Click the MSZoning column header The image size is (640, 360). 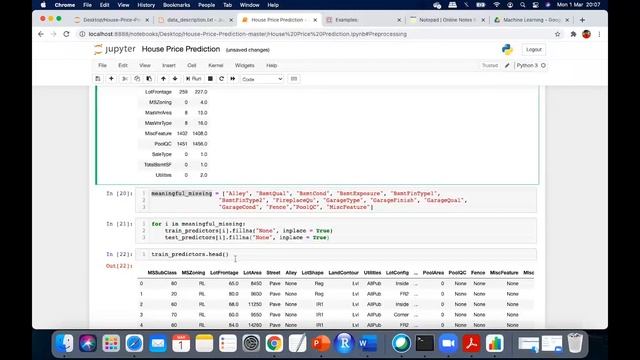[x=193, y=273]
